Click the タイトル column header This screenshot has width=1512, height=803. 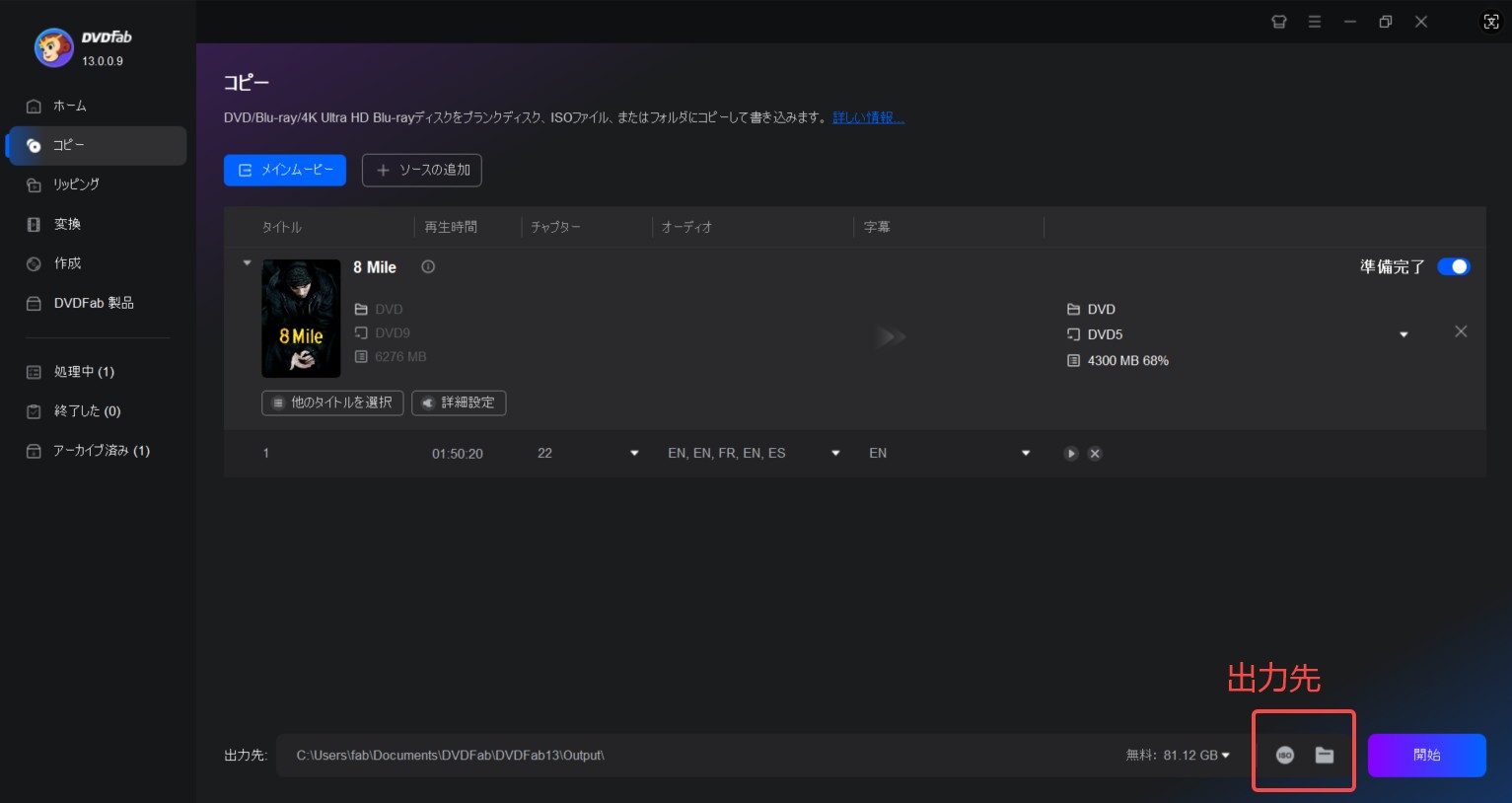(281, 227)
